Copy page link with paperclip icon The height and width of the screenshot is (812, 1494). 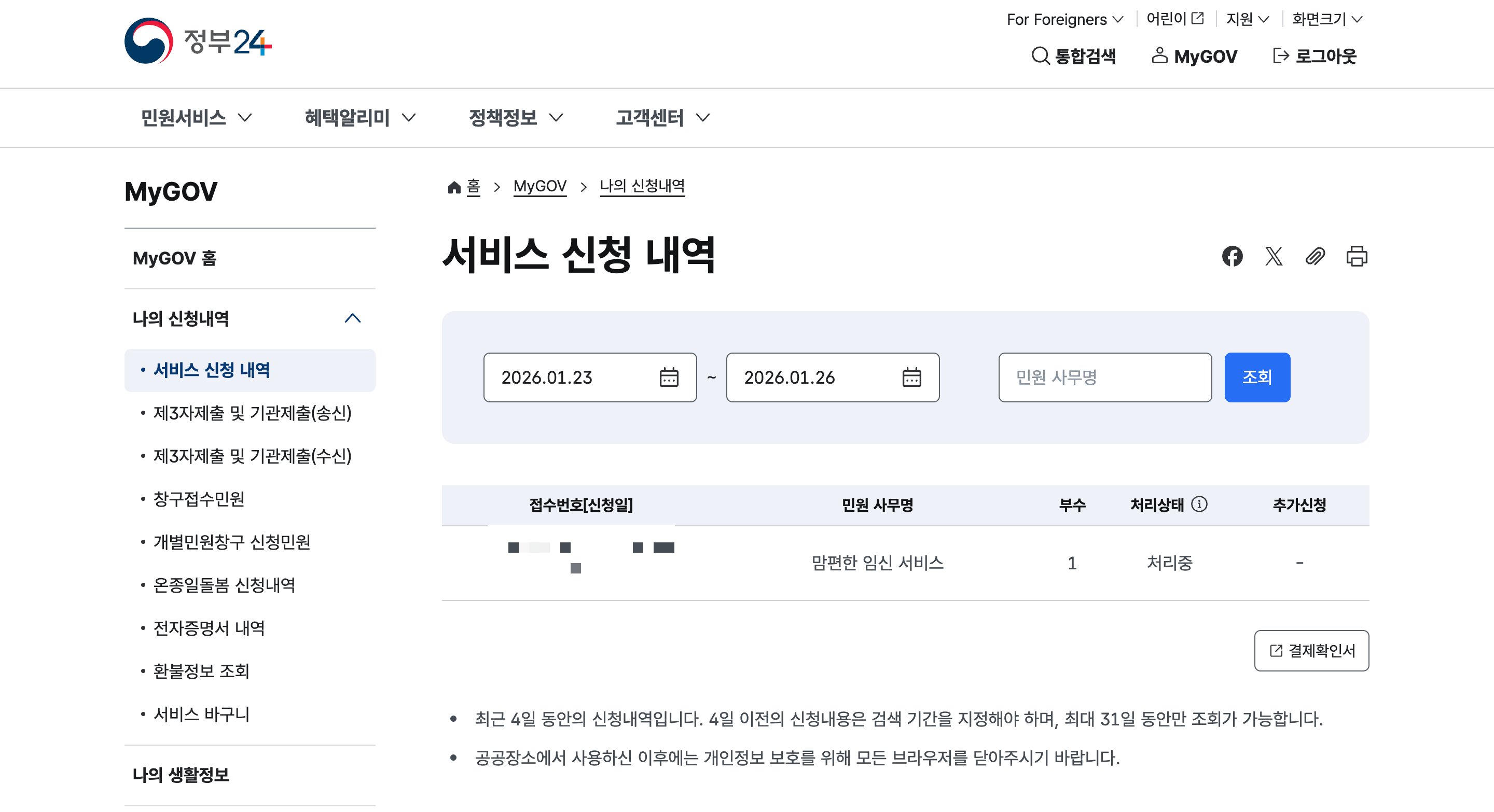click(x=1315, y=256)
